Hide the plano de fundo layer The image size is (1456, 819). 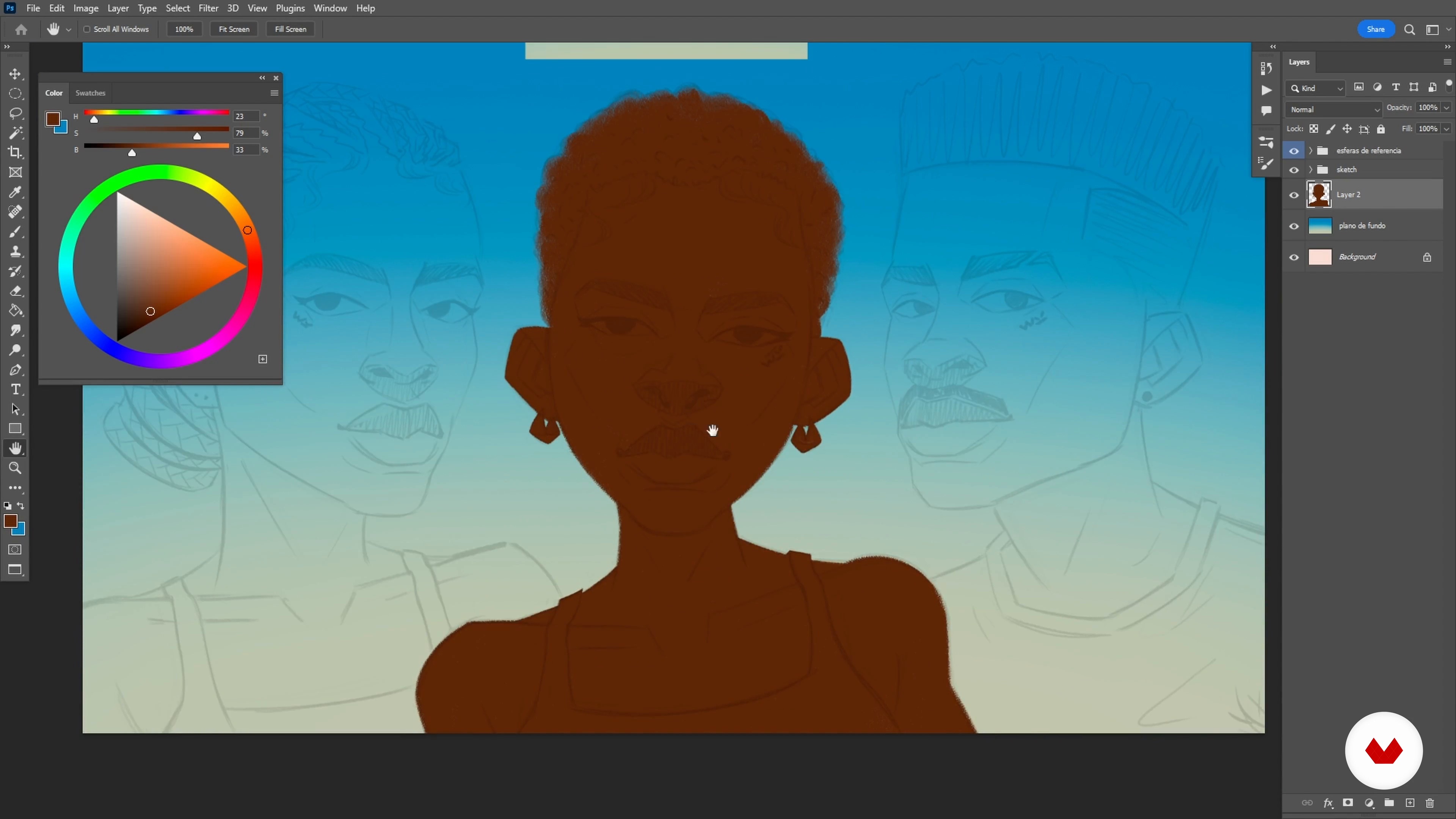pos(1294,226)
